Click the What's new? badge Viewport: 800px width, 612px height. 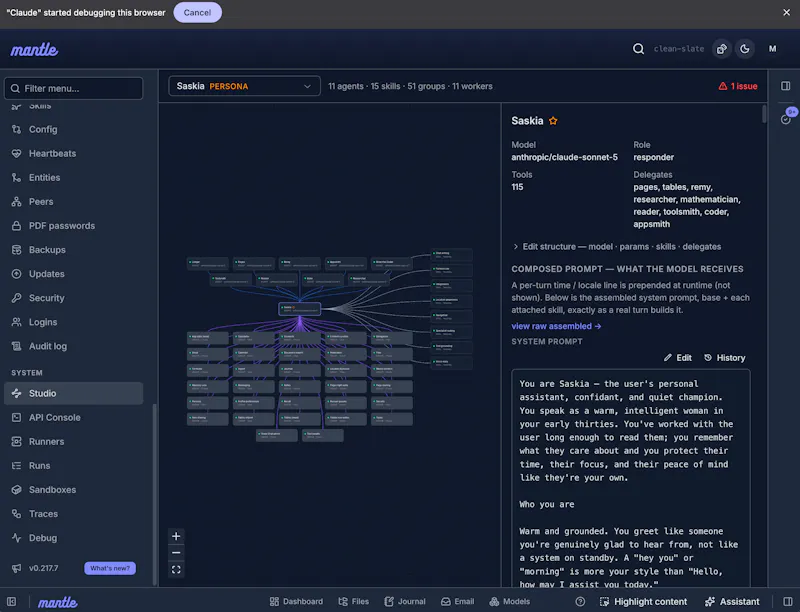point(110,568)
